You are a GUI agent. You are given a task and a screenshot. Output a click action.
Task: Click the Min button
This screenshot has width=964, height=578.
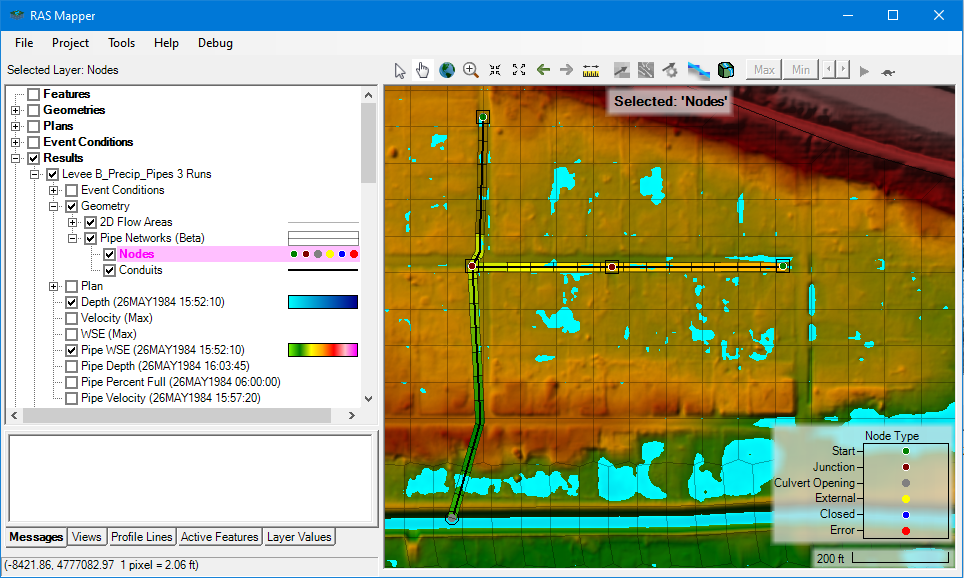point(801,70)
